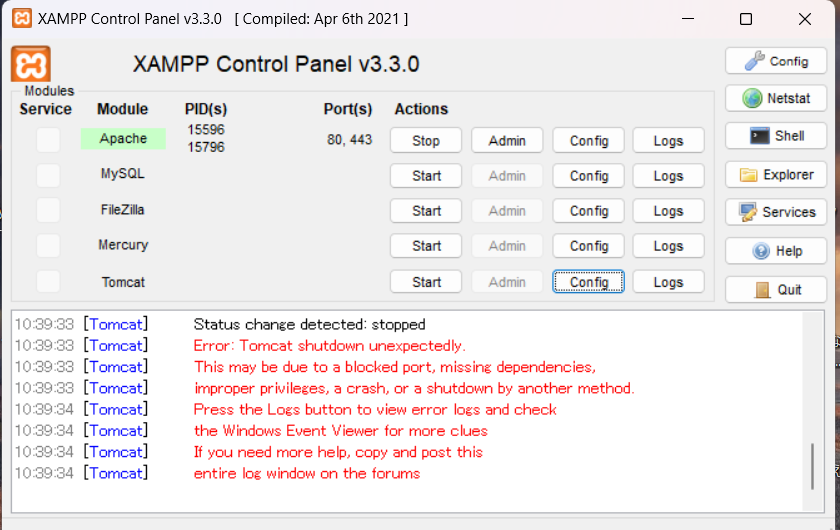840x530 pixels.
Task: Open Netstat with the globe icon
Action: tap(776, 99)
